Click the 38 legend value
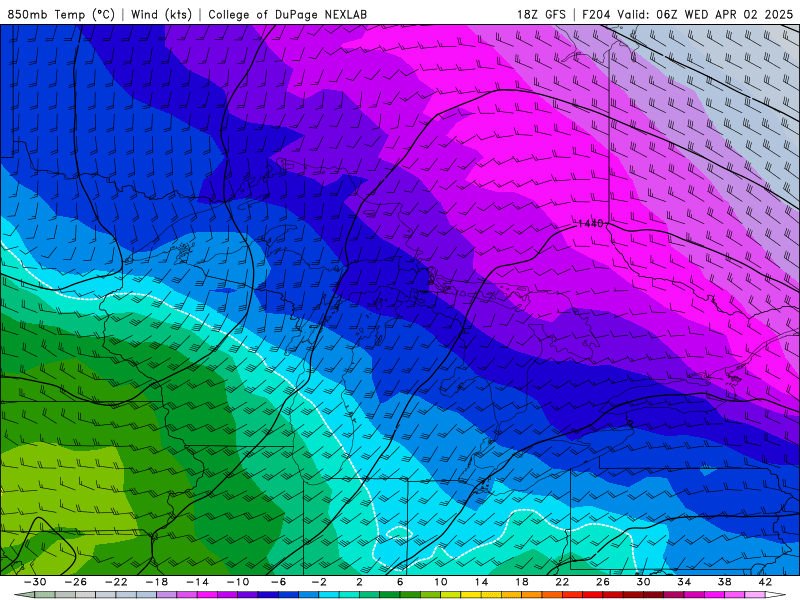 click(724, 582)
